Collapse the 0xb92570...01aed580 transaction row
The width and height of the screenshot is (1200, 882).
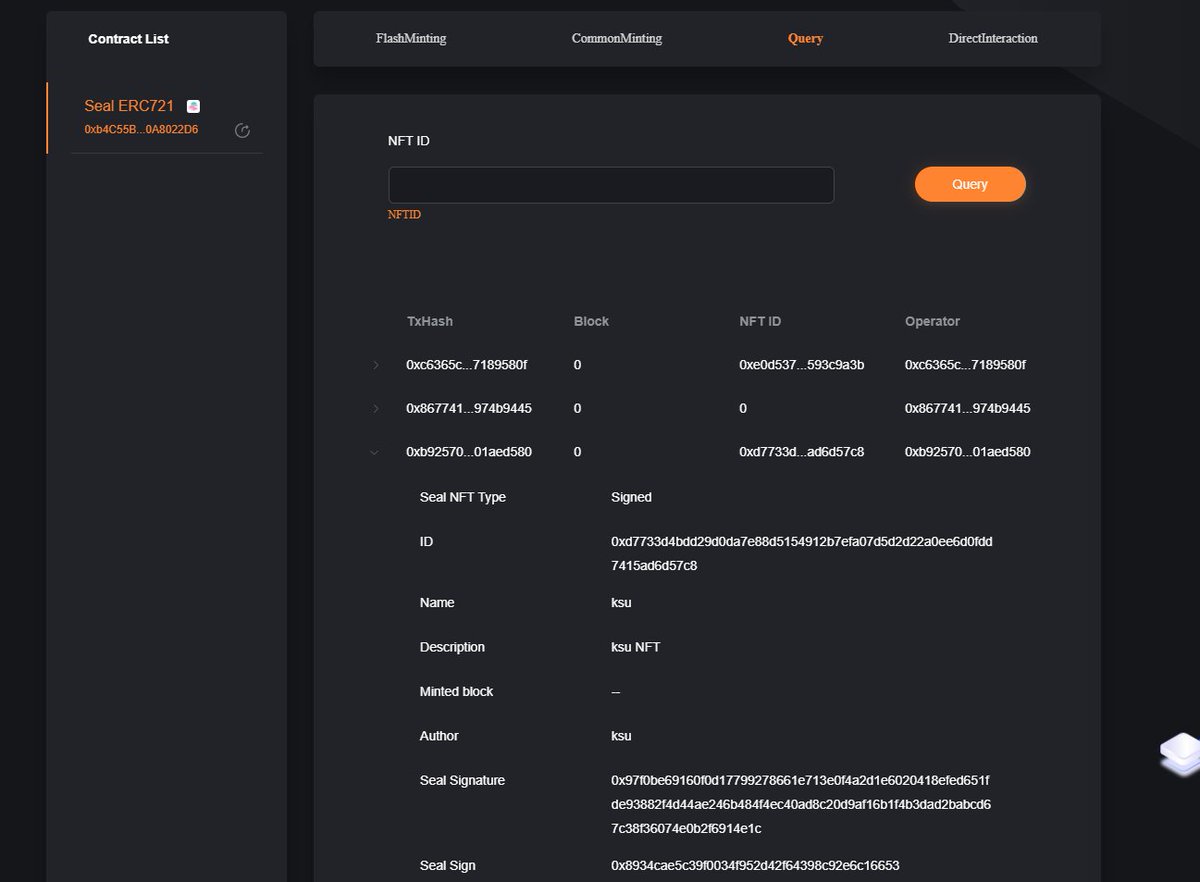click(x=375, y=452)
